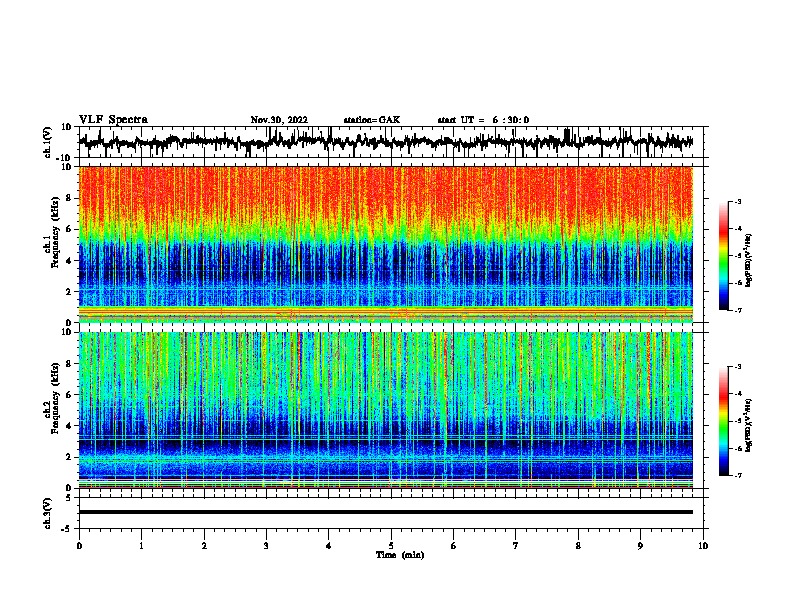Click the time axis tick label "3"
Image resolution: width=792 pixels, height=612 pixels.
pyautogui.click(x=266, y=546)
